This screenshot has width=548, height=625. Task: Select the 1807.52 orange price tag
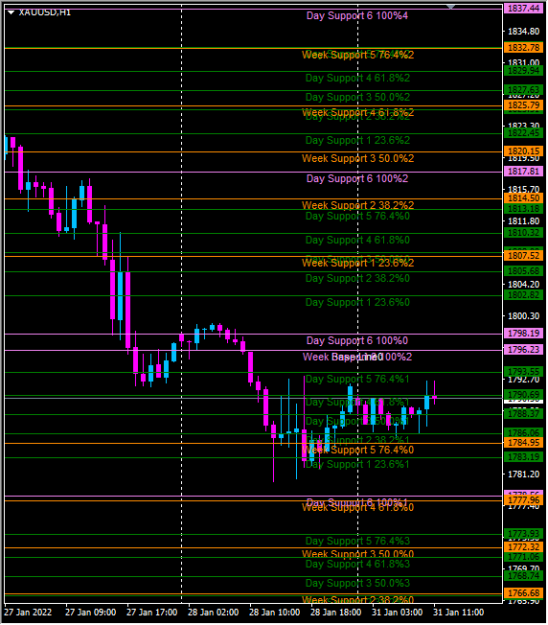tap(523, 256)
